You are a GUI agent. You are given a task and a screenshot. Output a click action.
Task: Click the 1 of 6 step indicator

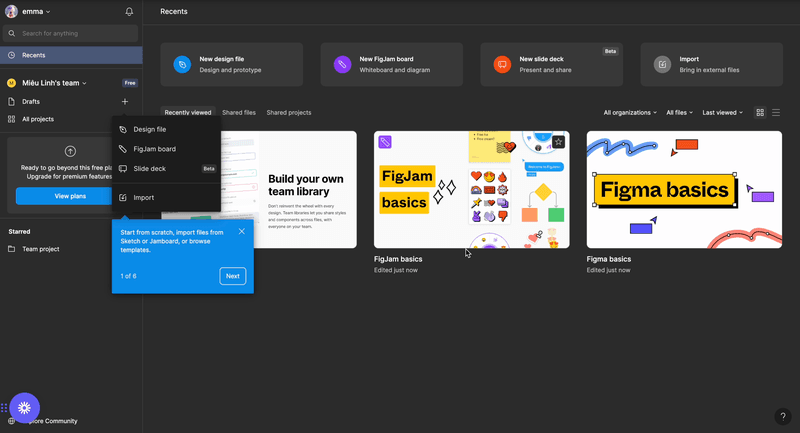click(x=129, y=276)
